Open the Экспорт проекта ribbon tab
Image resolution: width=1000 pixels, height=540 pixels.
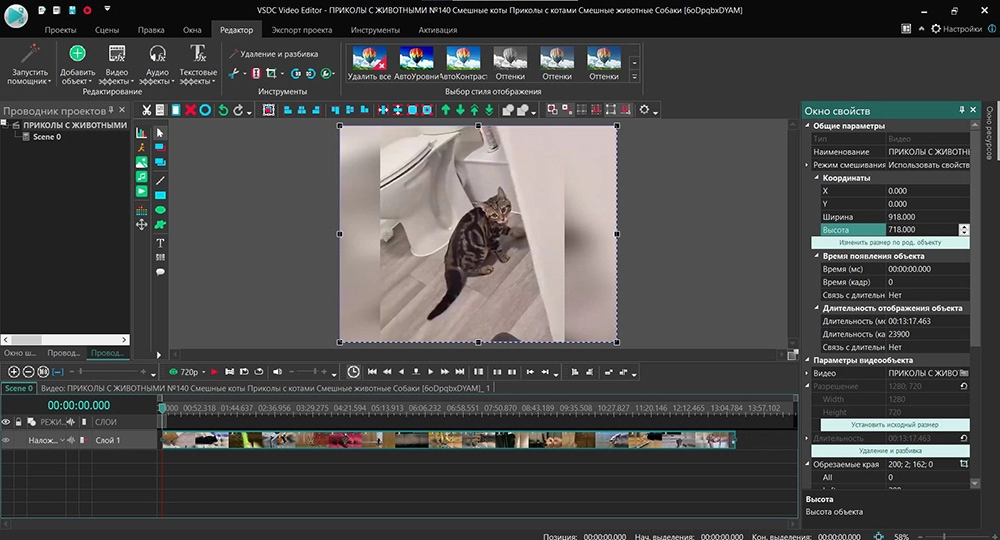click(x=302, y=30)
